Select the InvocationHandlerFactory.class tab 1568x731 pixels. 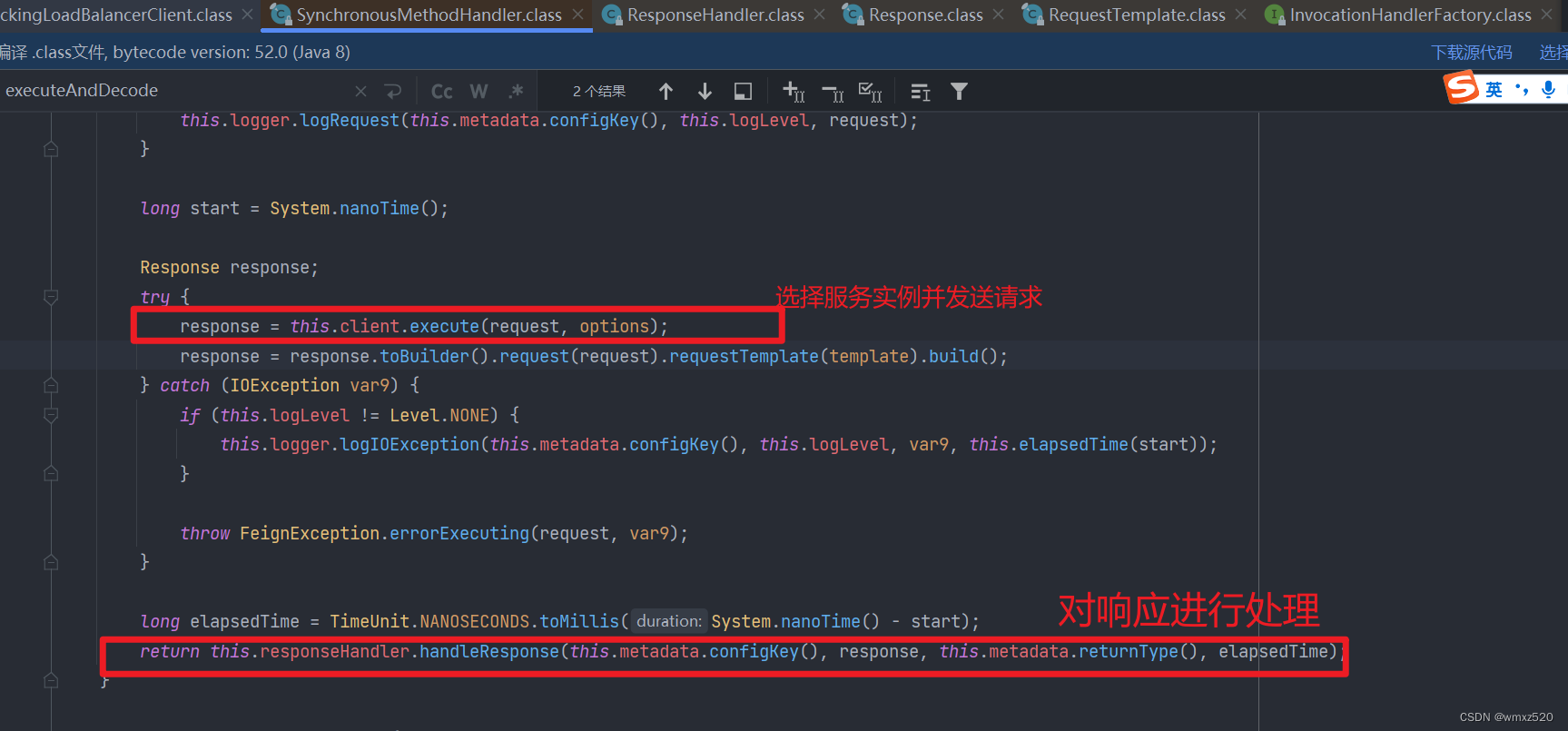pos(1410,15)
